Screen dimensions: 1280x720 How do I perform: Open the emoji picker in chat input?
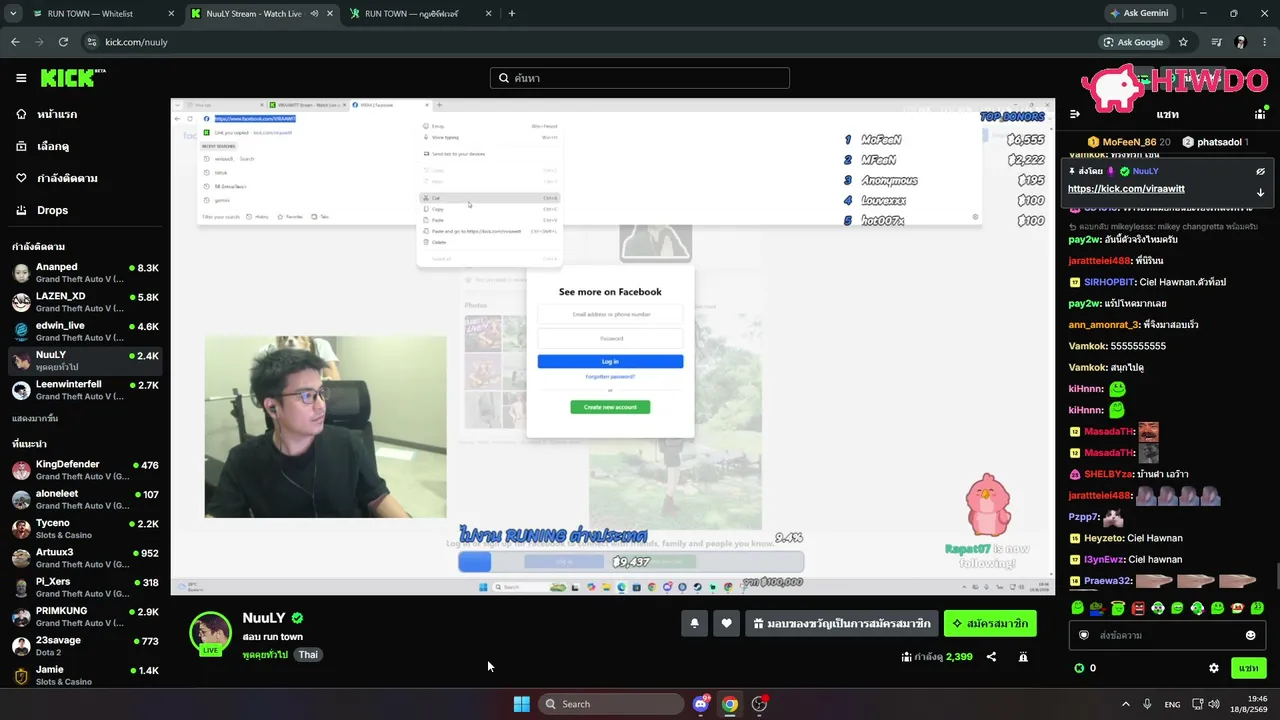[1250, 635]
